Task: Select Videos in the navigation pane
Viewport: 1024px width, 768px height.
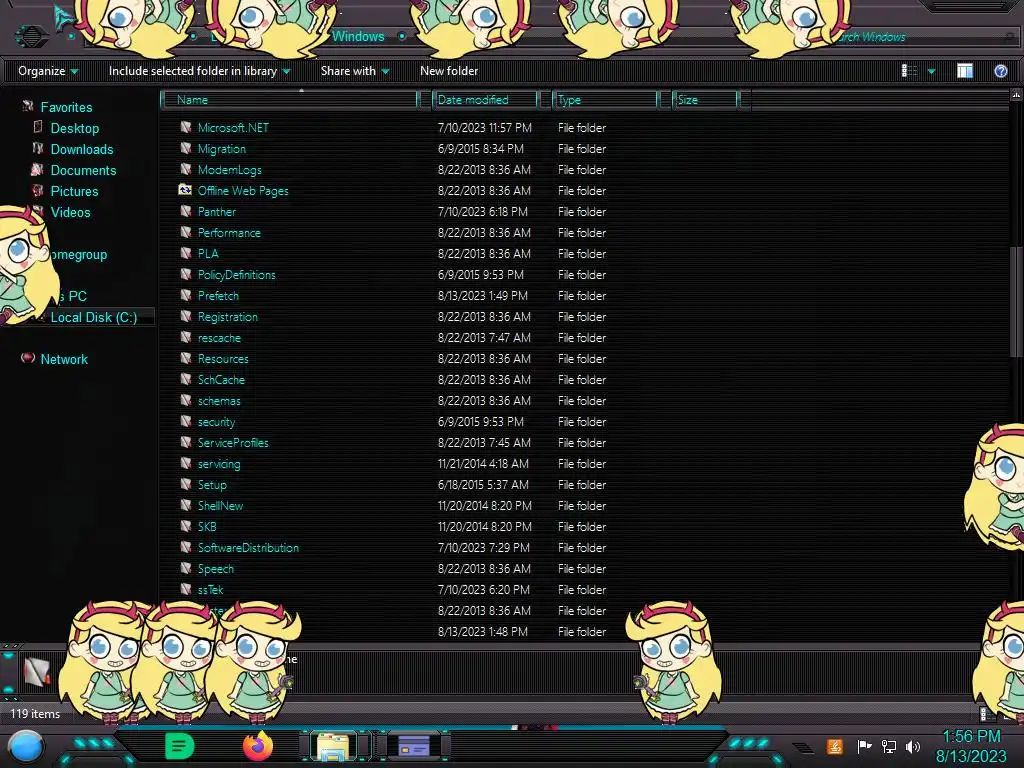Action: click(71, 212)
